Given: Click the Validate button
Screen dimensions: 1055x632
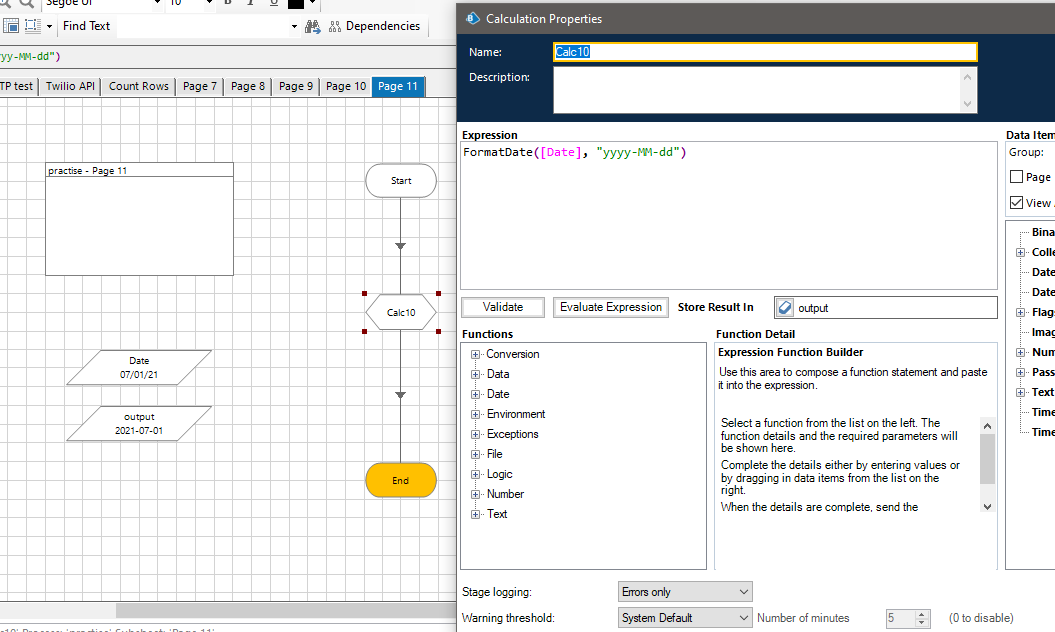Looking at the screenshot, I should pos(503,308).
